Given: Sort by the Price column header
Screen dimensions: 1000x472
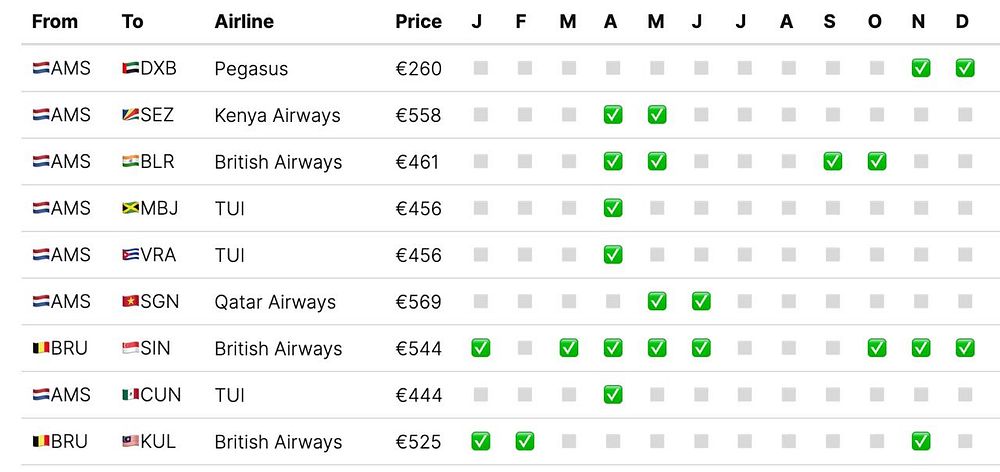Looking at the screenshot, I should click(418, 21).
